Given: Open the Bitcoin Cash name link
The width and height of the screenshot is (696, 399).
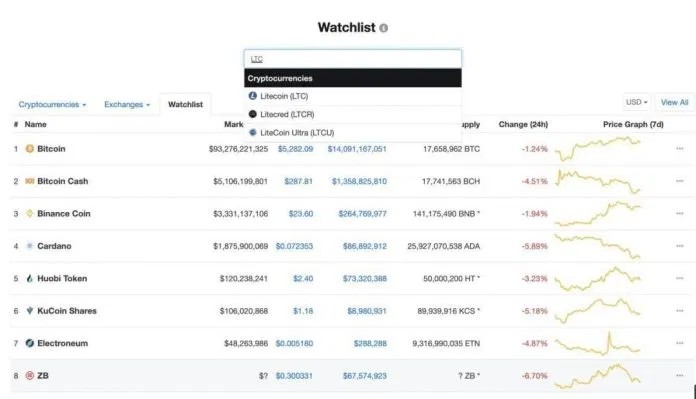Looking at the screenshot, I should [x=63, y=181].
